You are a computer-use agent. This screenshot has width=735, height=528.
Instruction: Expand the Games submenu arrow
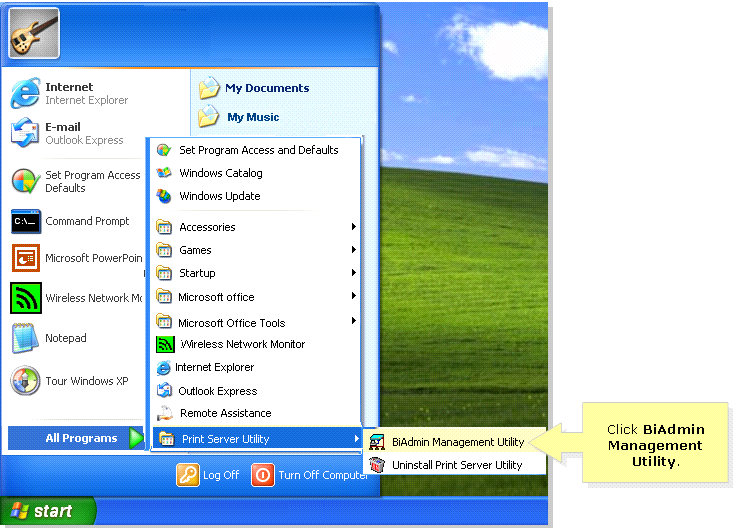(354, 249)
